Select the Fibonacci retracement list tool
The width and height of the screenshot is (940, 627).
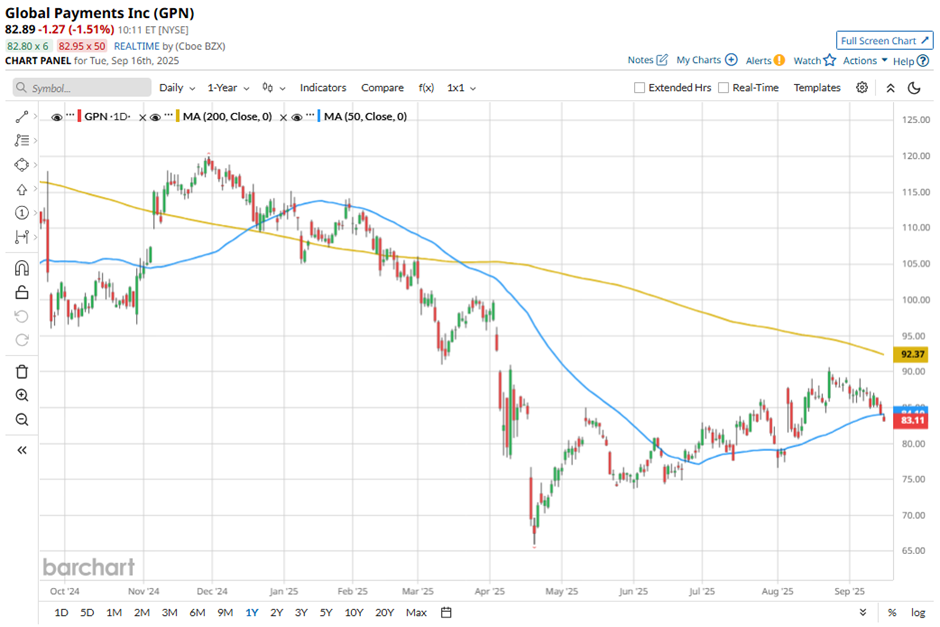(x=22, y=140)
